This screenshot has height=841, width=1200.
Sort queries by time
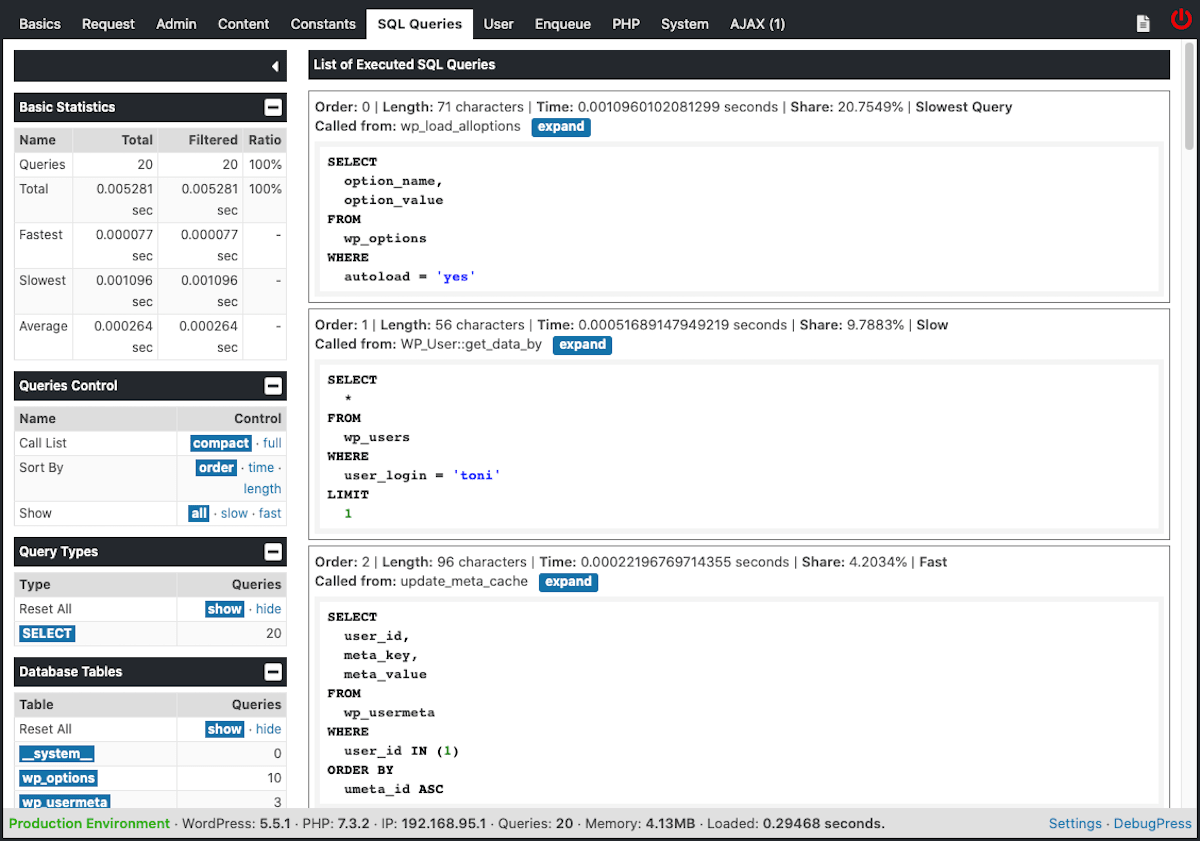tap(260, 467)
